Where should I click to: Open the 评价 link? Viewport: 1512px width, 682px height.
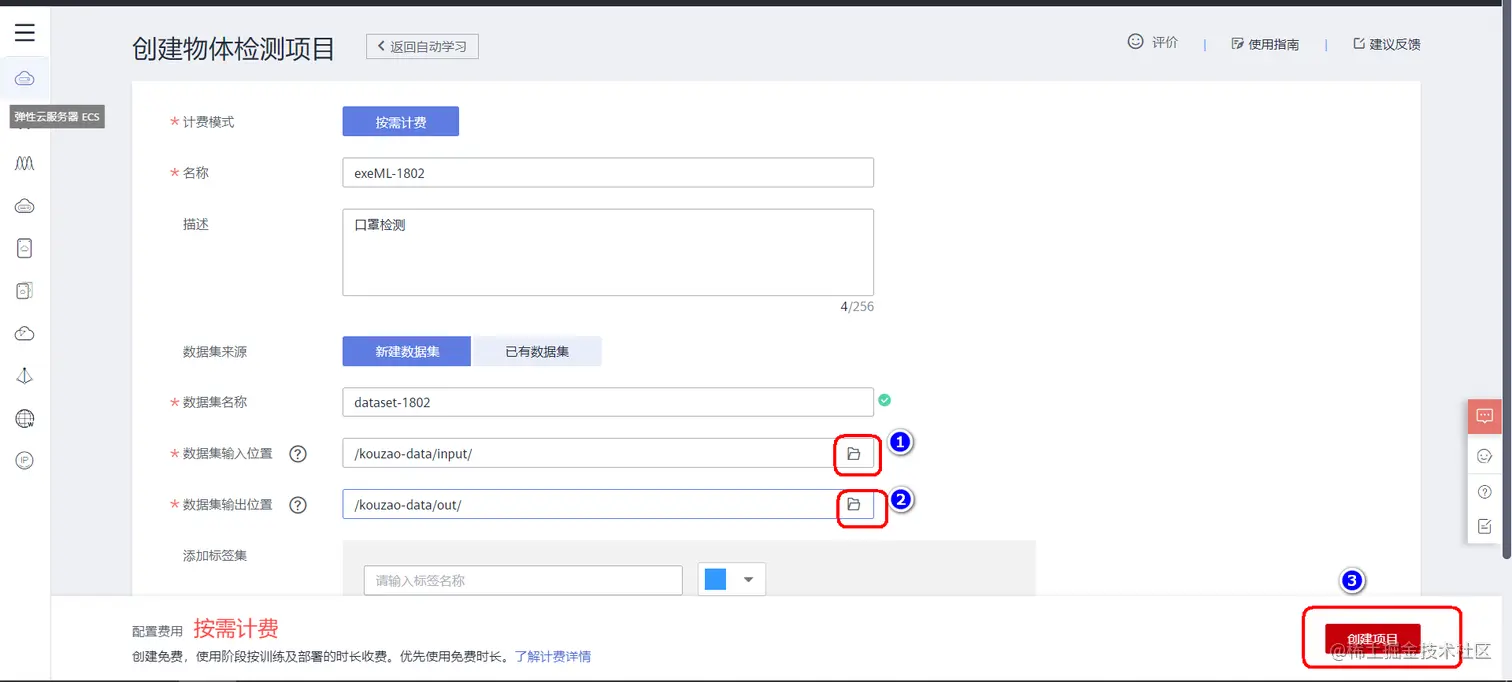tap(1165, 42)
